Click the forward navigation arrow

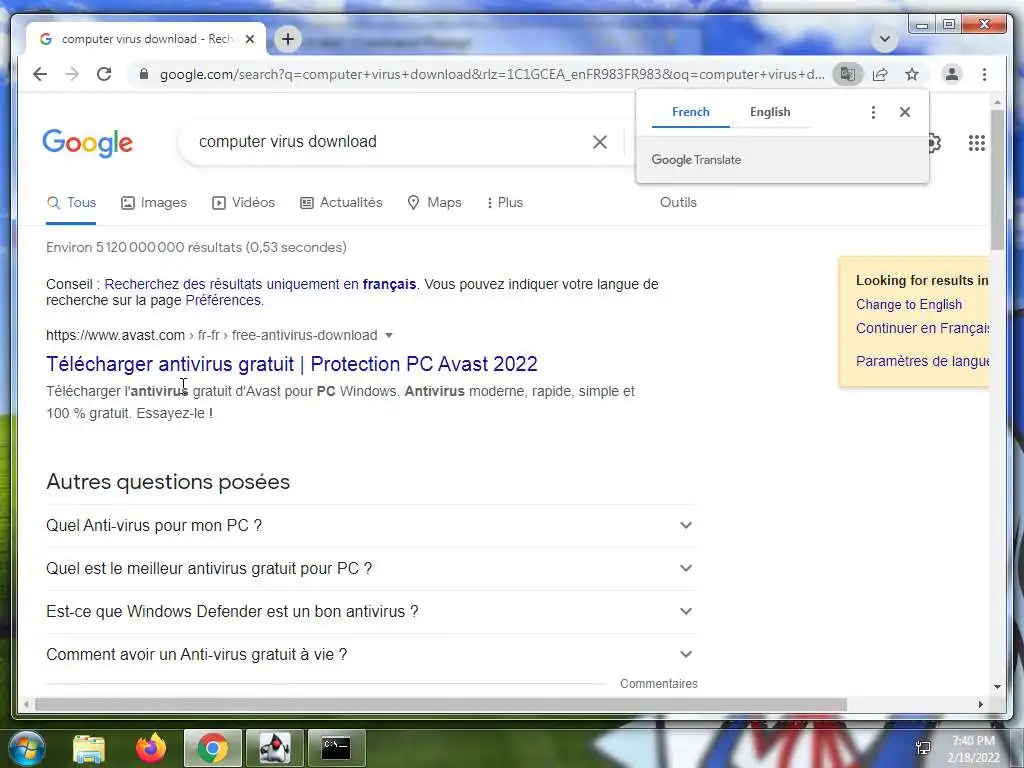click(x=72, y=74)
